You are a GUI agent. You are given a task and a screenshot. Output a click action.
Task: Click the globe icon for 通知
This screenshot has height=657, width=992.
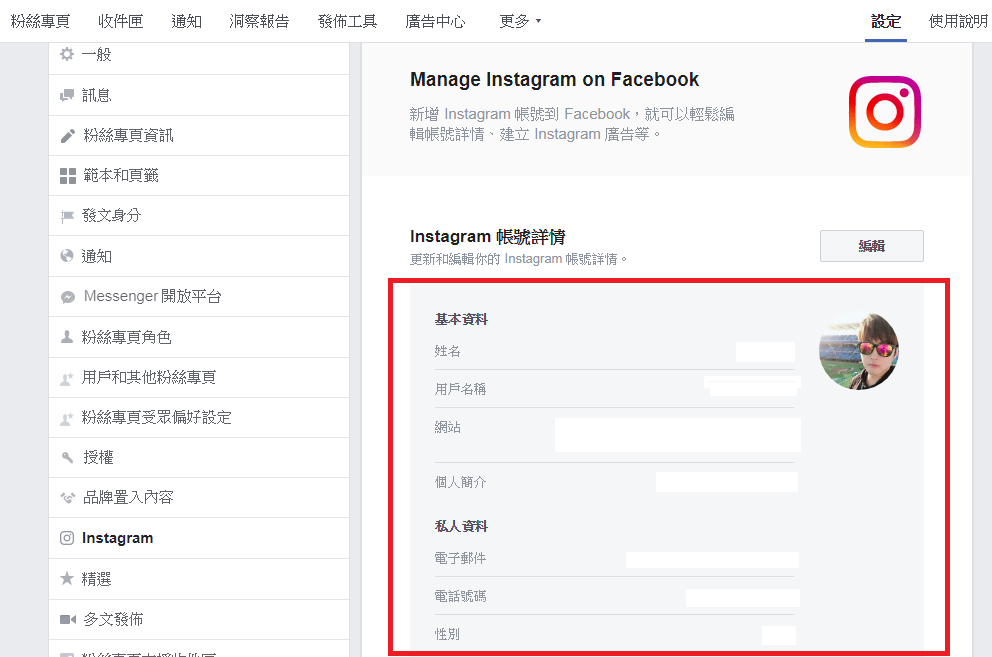[x=67, y=256]
